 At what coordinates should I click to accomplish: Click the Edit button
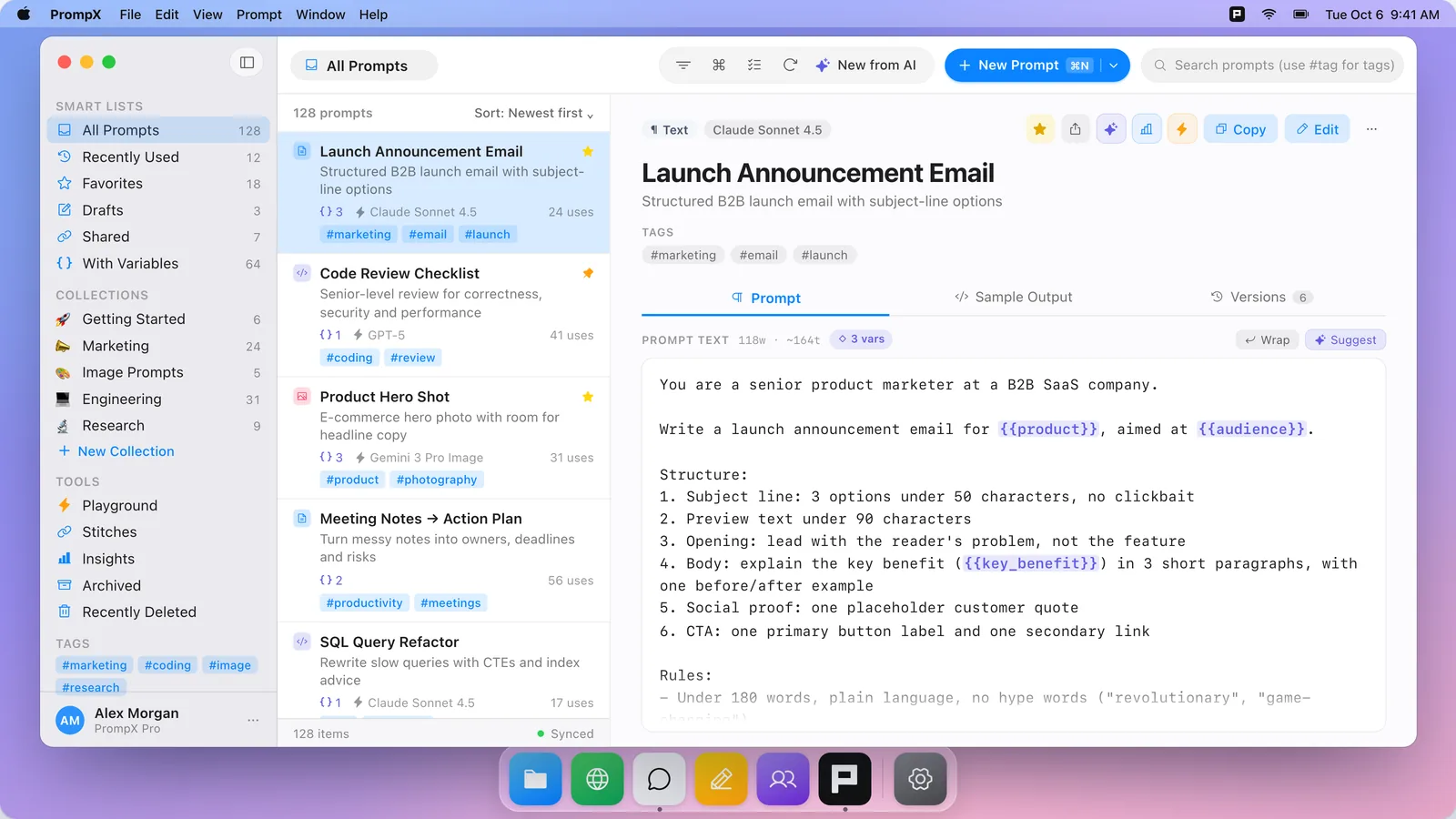click(1317, 129)
